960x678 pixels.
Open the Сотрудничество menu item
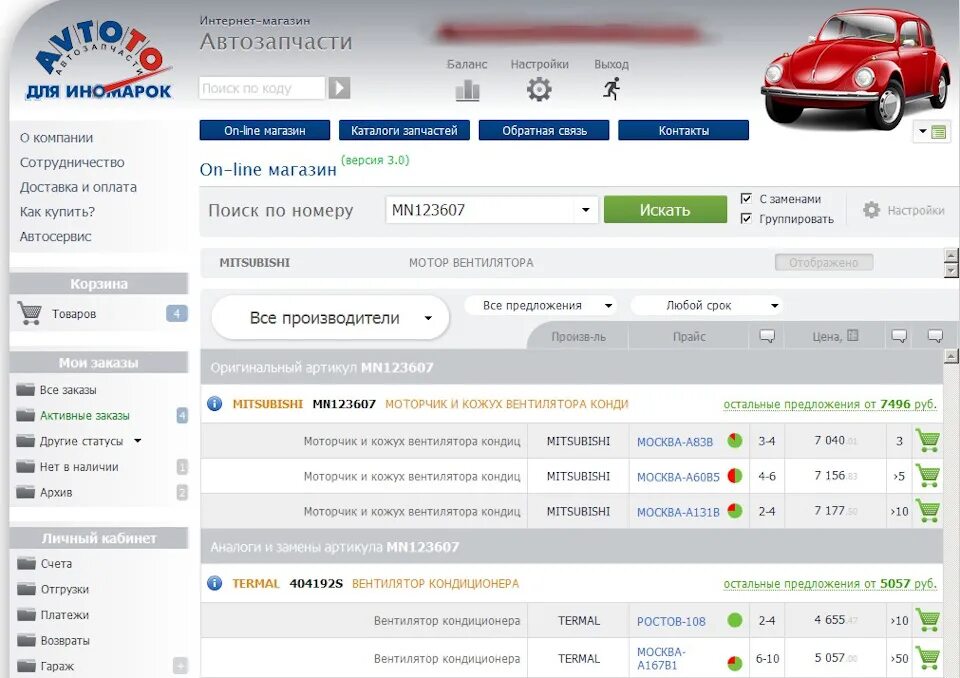click(x=72, y=162)
